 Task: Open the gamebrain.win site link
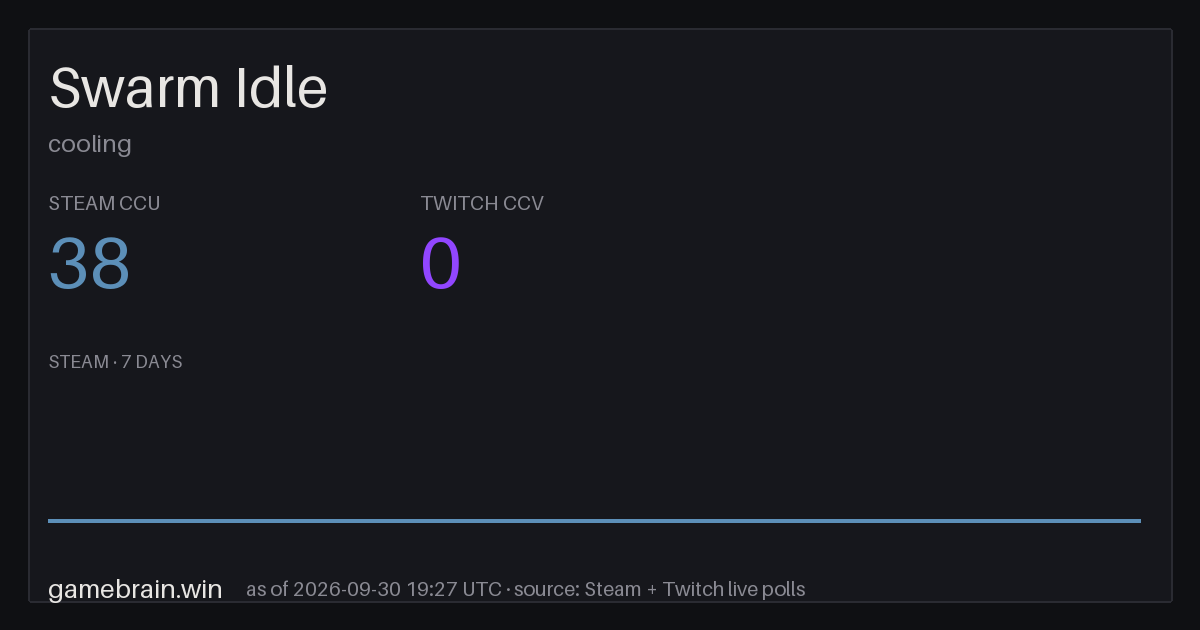(x=135, y=589)
